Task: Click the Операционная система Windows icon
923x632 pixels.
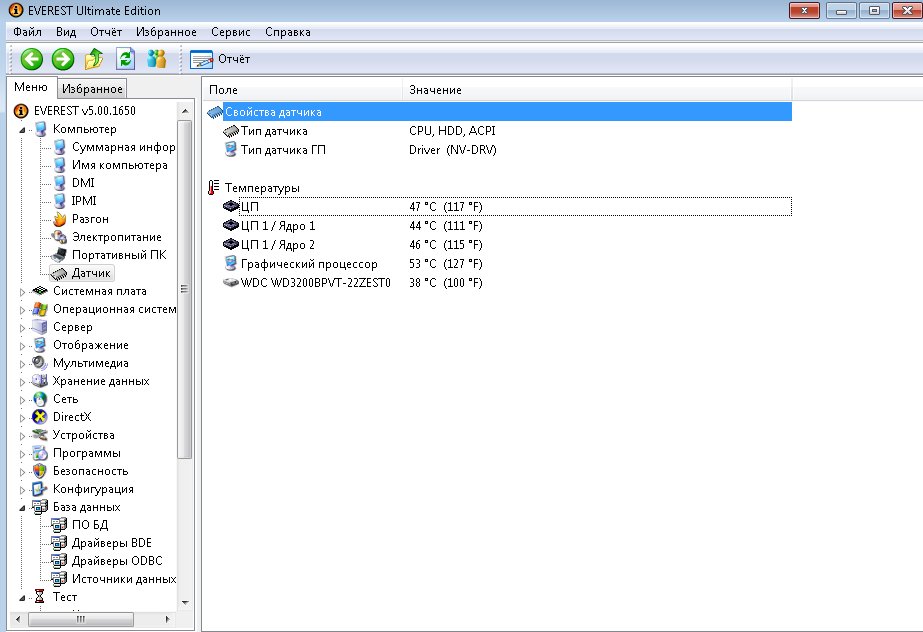Action: point(40,309)
